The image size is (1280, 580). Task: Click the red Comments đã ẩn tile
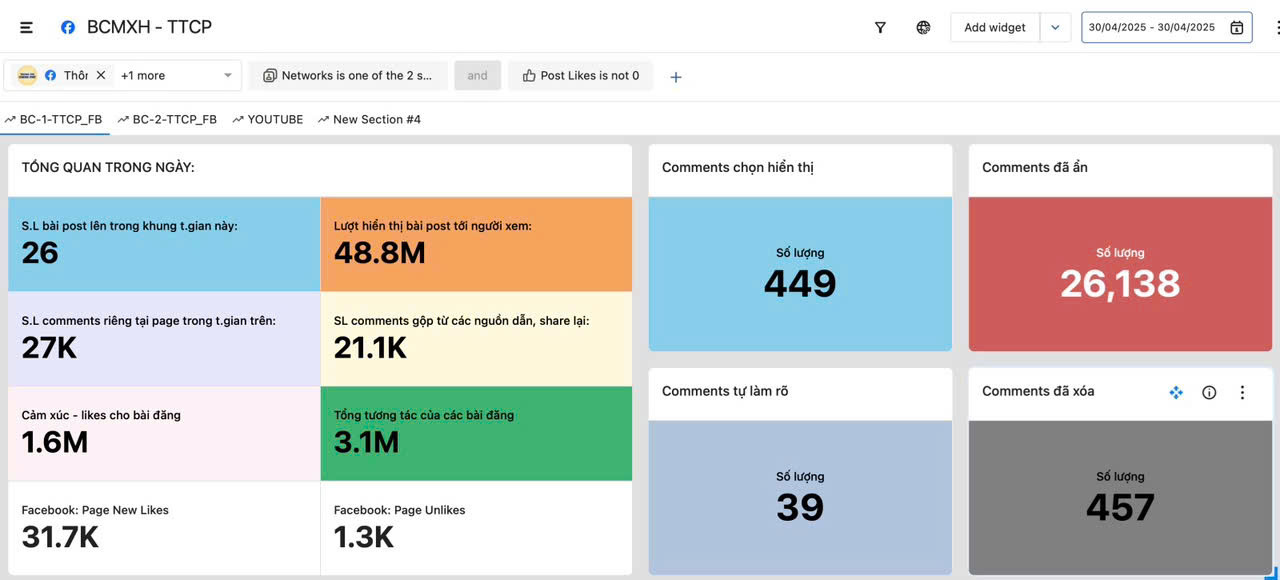click(x=1120, y=274)
